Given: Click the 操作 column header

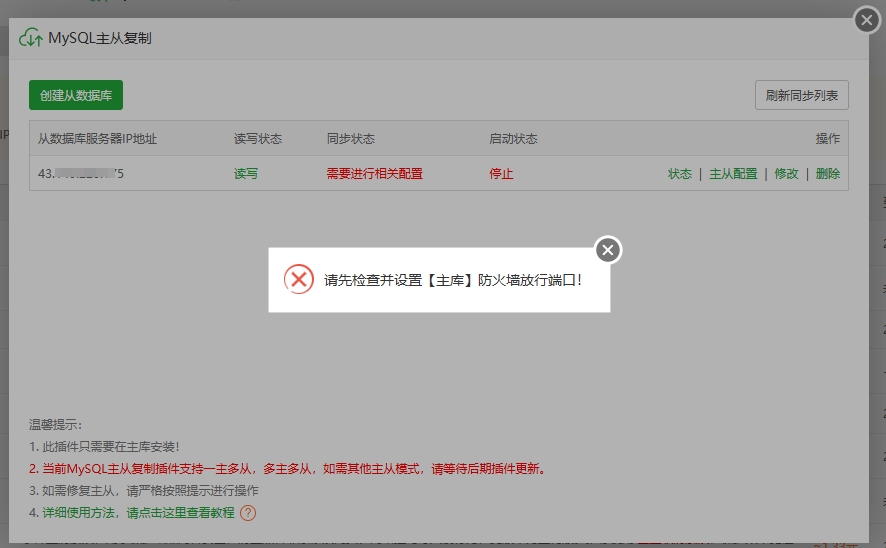Looking at the screenshot, I should (828, 138).
